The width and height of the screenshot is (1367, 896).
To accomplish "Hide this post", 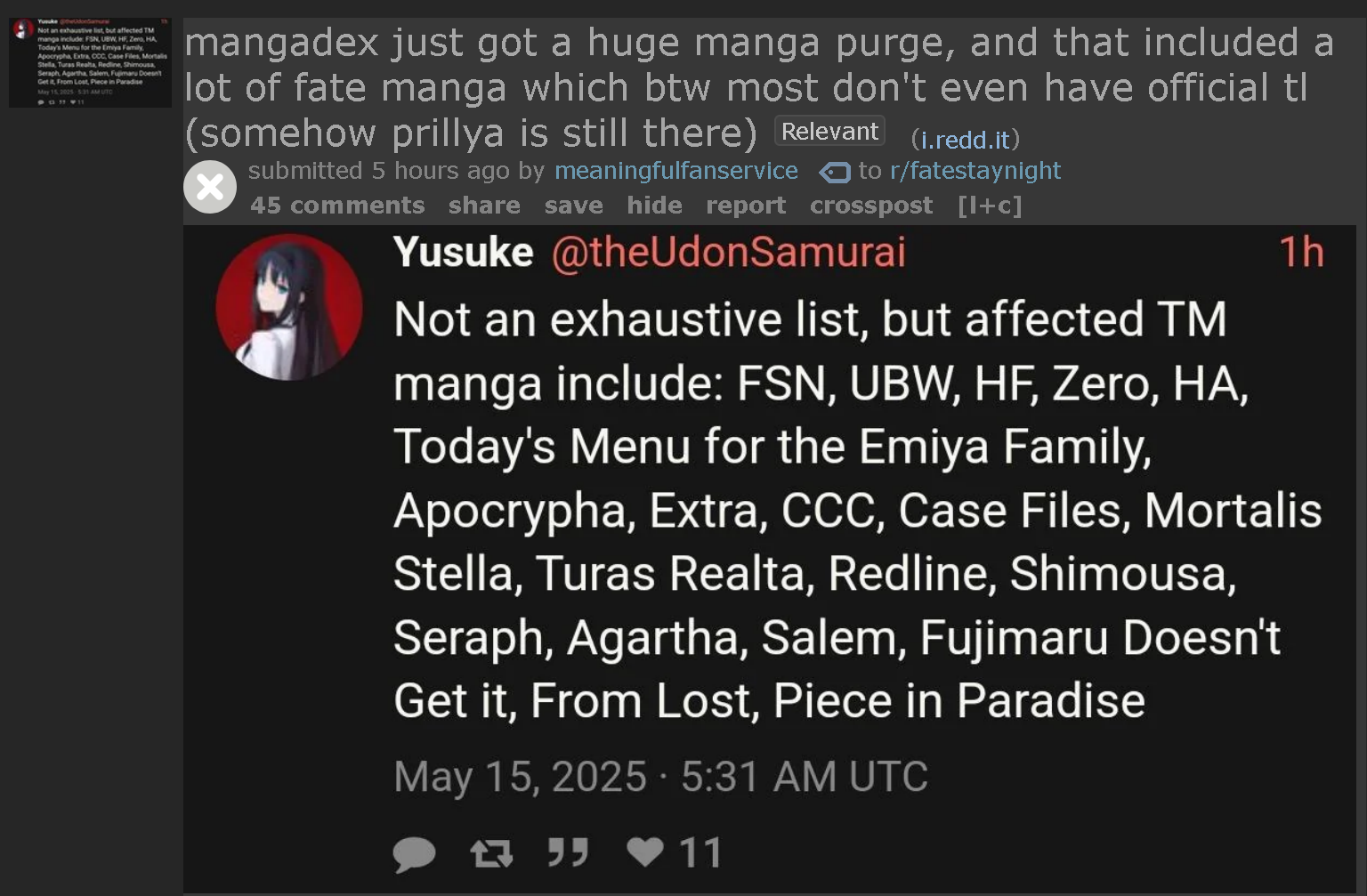I will click(654, 206).
